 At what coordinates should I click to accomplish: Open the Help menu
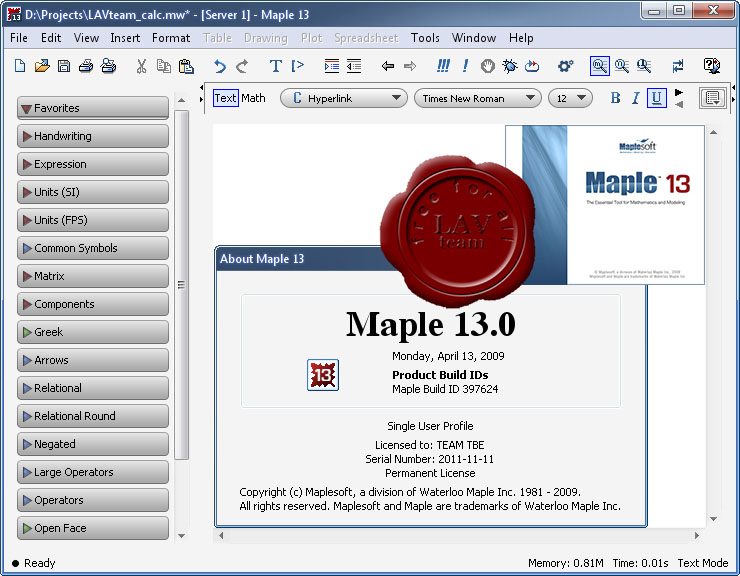pos(521,38)
